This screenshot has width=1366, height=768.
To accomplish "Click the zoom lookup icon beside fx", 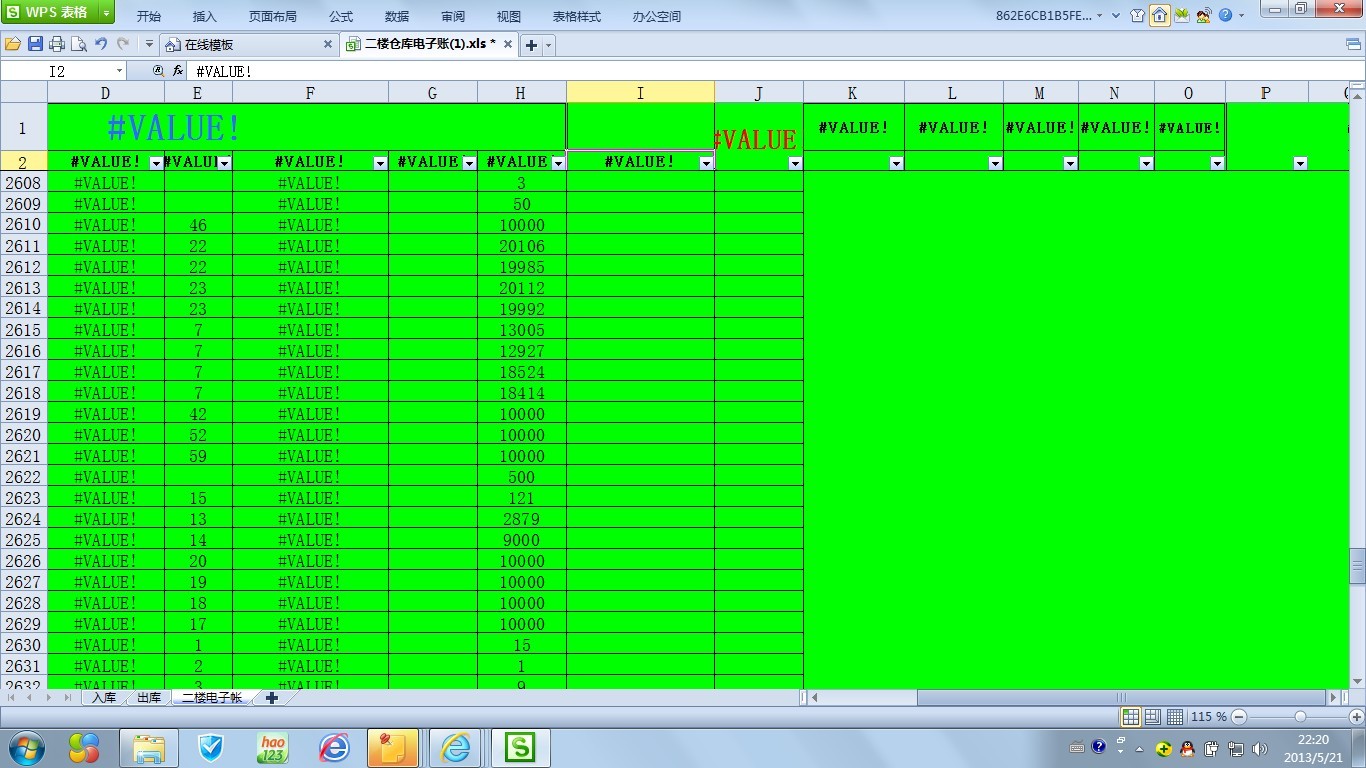I will coord(158,71).
